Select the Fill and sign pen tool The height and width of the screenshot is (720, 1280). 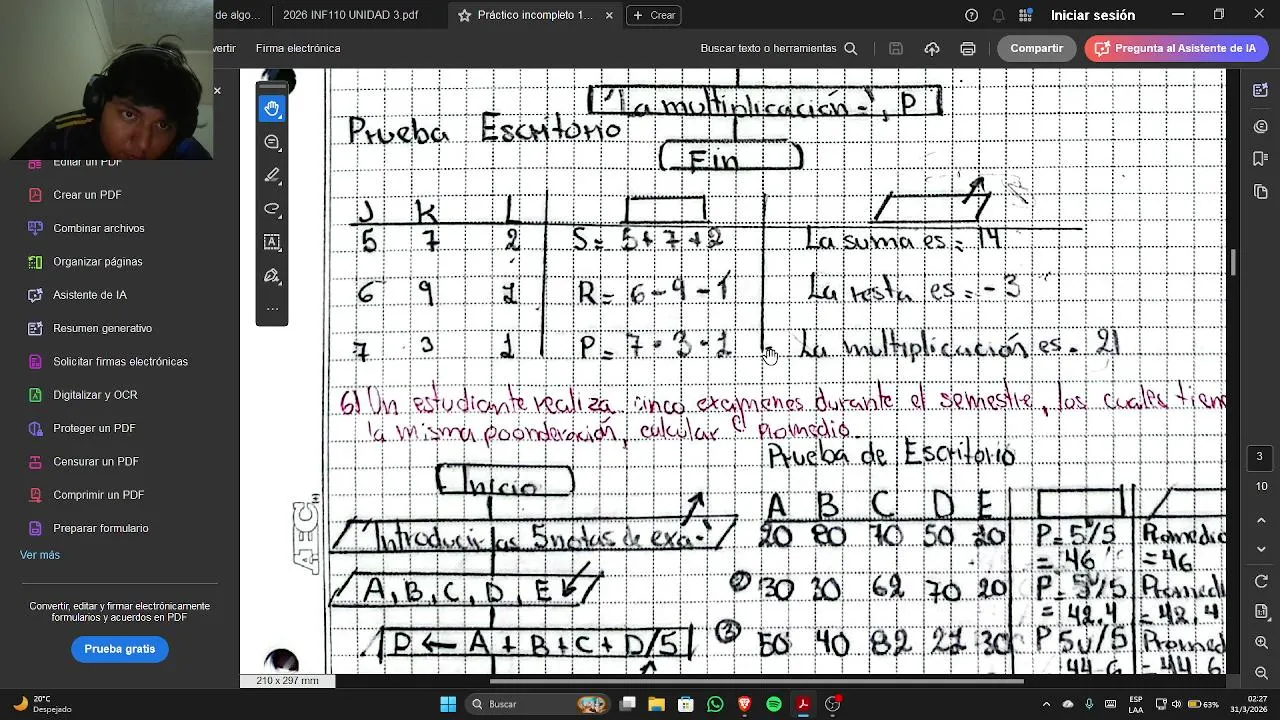[272, 275]
